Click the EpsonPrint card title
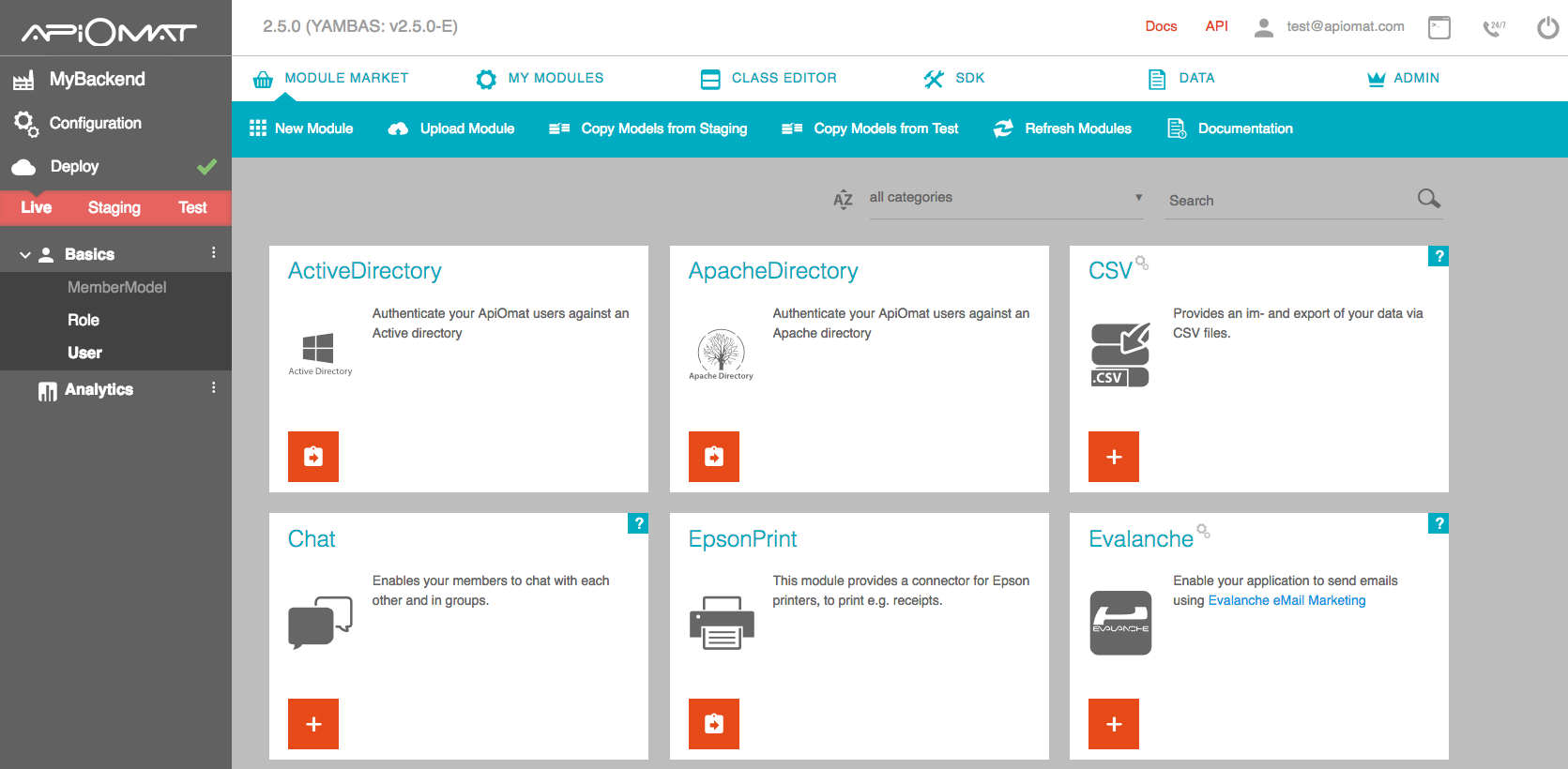Viewport: 1568px width, 769px height. click(742, 539)
